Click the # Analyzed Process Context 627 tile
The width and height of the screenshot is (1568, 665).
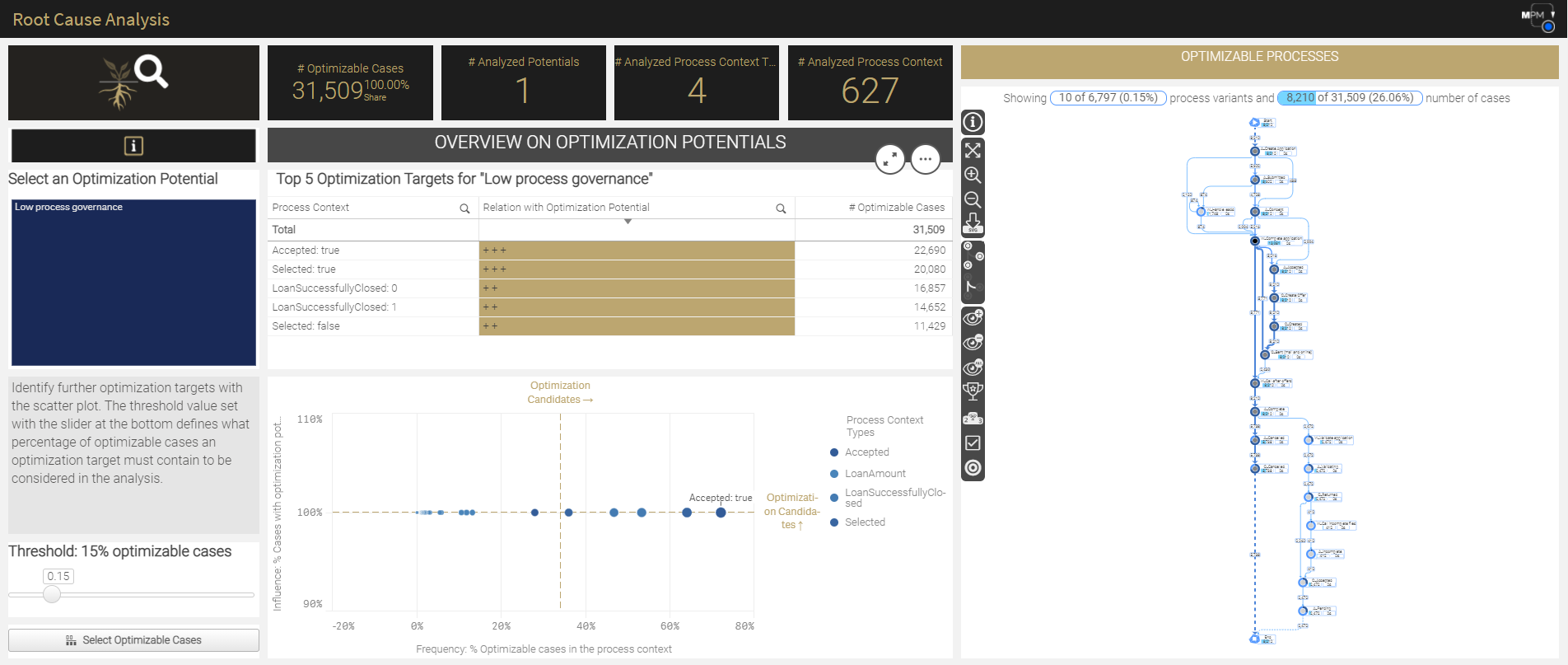[x=870, y=82]
